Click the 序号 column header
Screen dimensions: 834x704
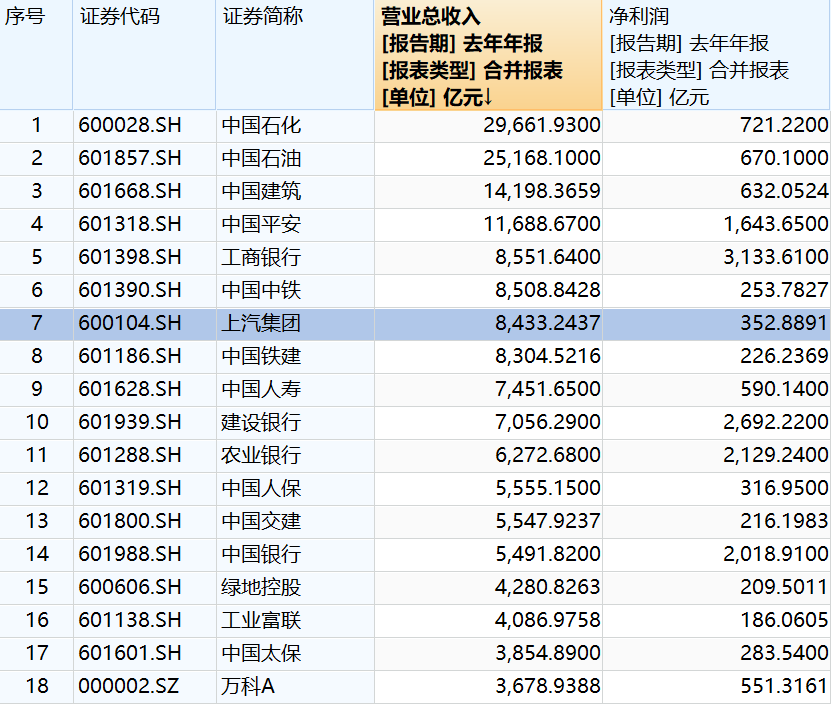(x=36, y=55)
